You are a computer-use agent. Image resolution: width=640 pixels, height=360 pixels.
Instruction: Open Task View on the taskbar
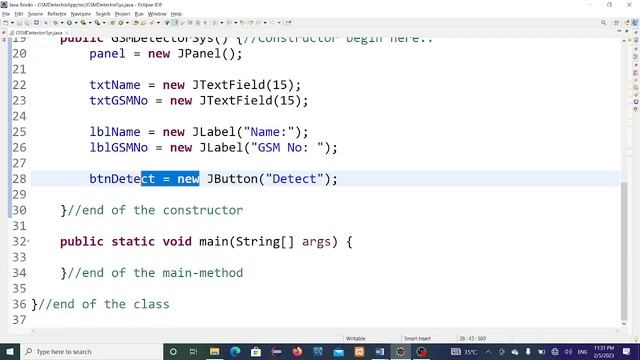click(x=193, y=351)
